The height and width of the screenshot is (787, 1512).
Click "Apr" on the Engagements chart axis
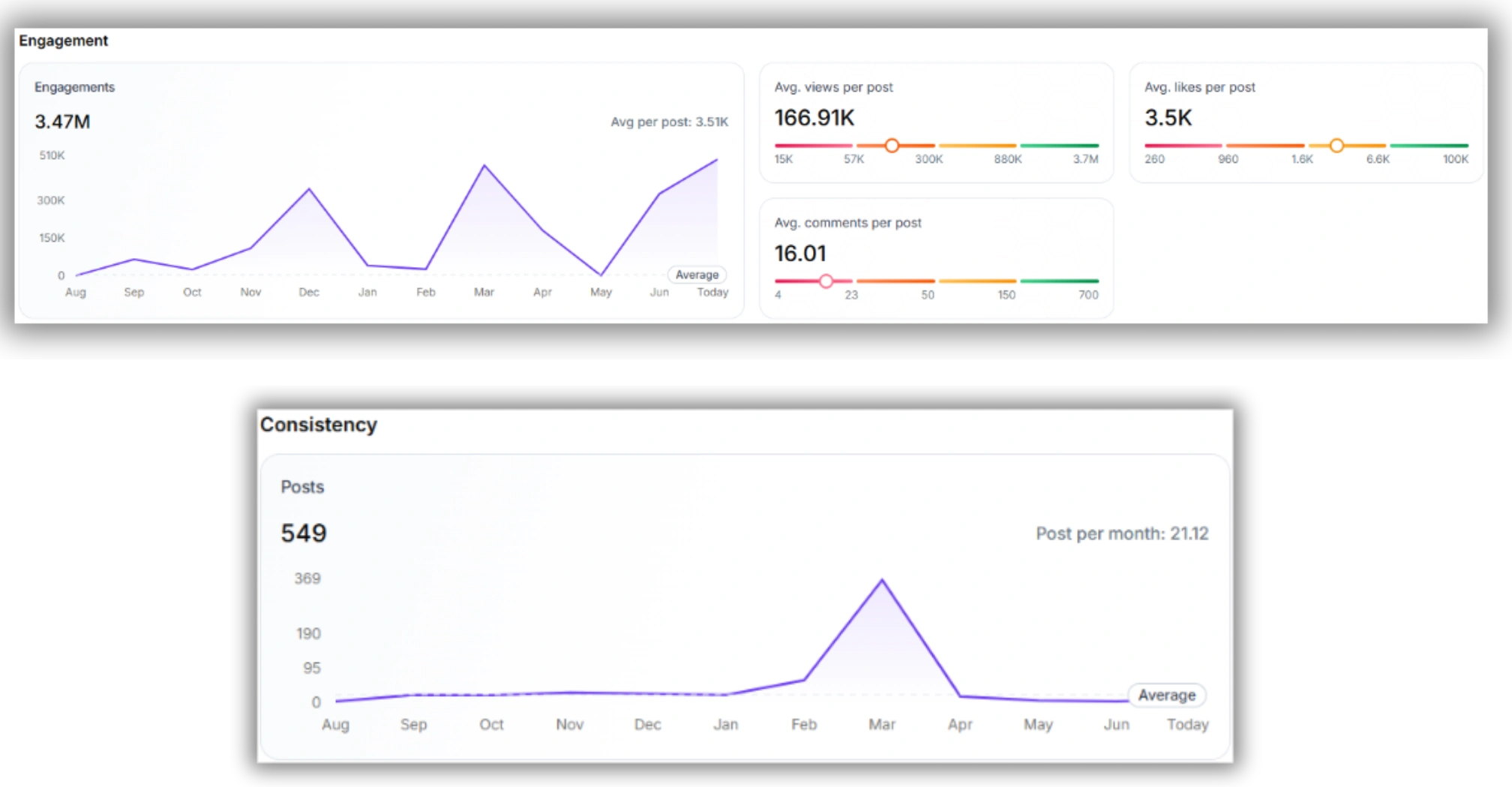[x=542, y=292]
